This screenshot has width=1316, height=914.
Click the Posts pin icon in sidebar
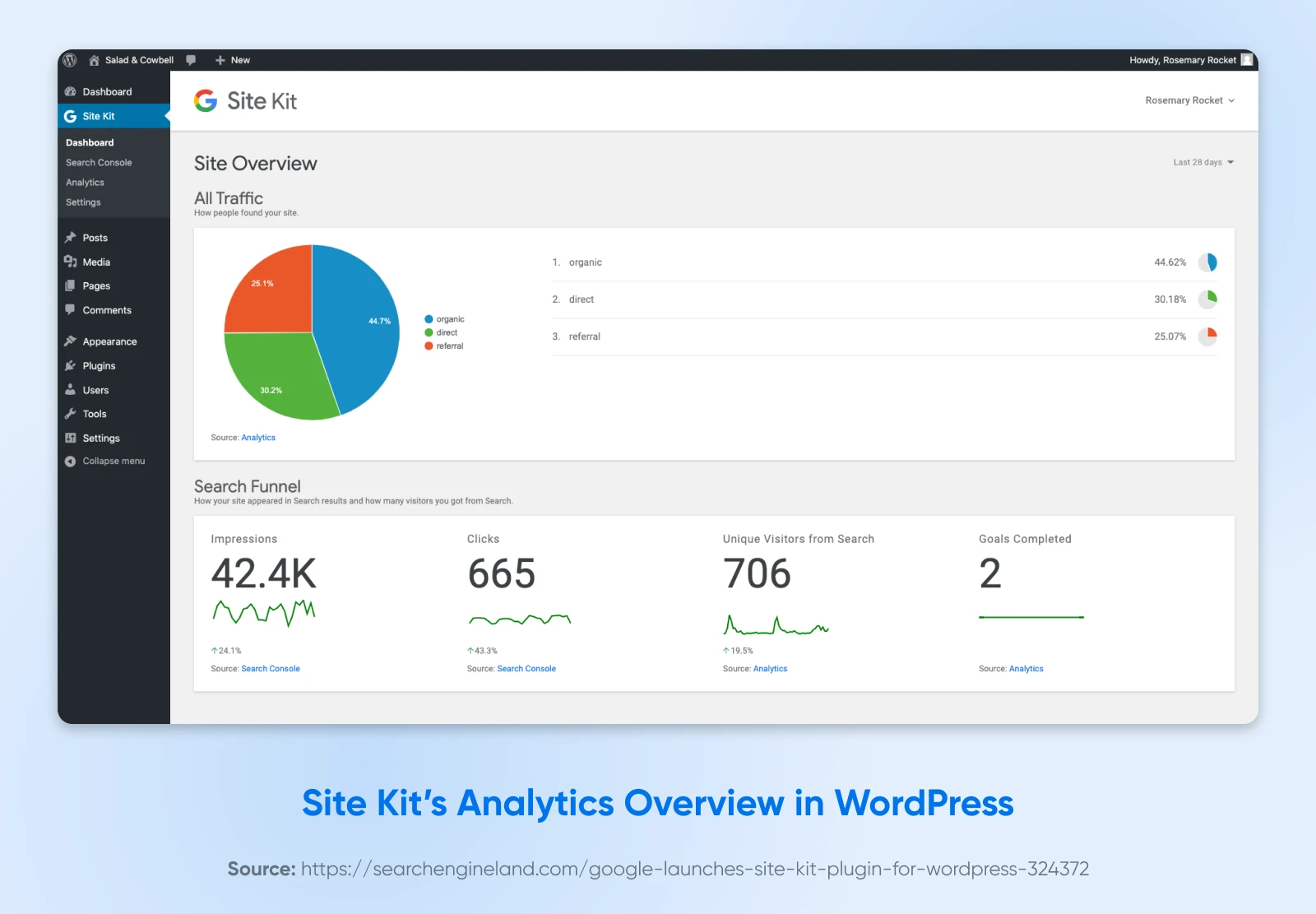pyautogui.click(x=71, y=238)
